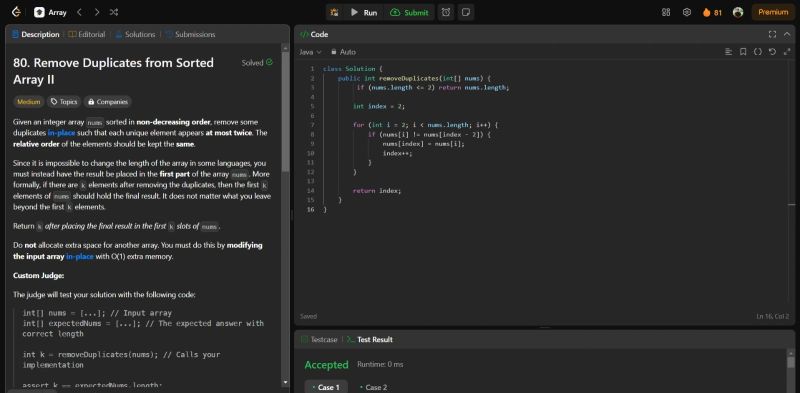This screenshot has height=393, width=800.
Task: Go to previous problem arrow
Action: coord(80,12)
